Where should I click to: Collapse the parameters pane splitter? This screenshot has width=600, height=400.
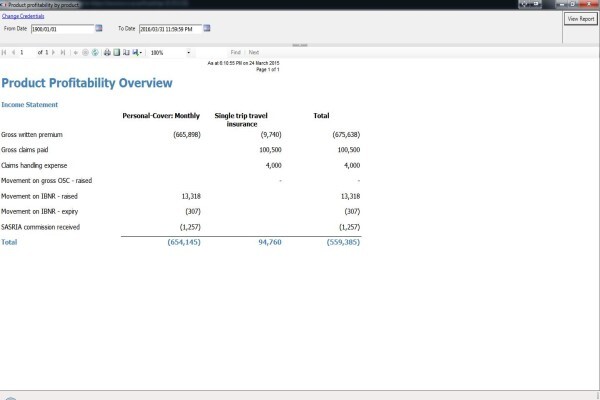[300, 45]
